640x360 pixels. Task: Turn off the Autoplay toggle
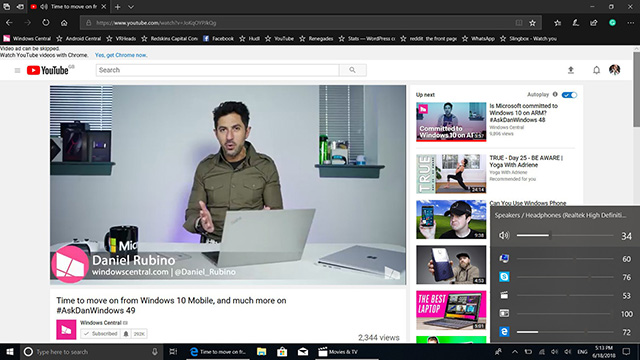569,95
